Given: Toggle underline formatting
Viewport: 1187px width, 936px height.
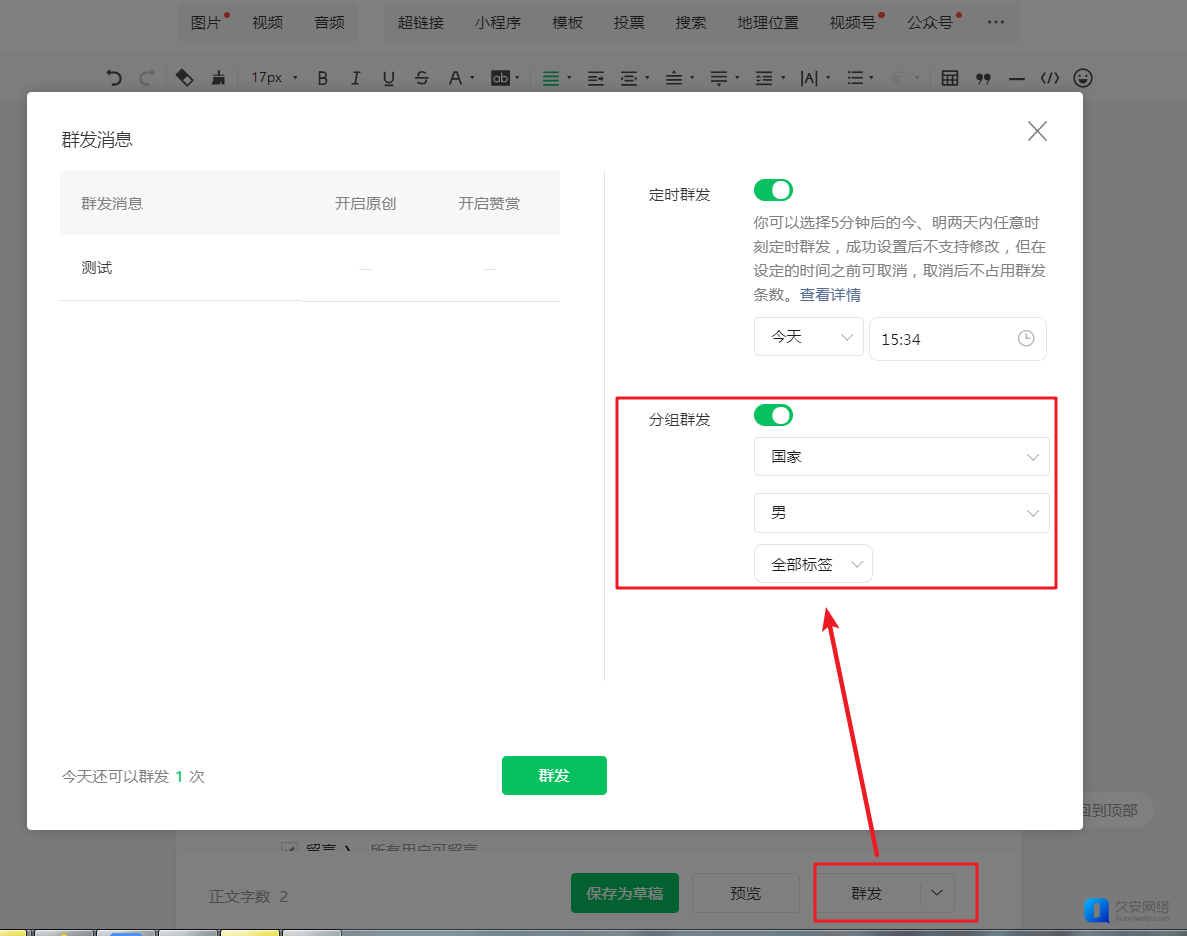Looking at the screenshot, I should pyautogui.click(x=388, y=78).
